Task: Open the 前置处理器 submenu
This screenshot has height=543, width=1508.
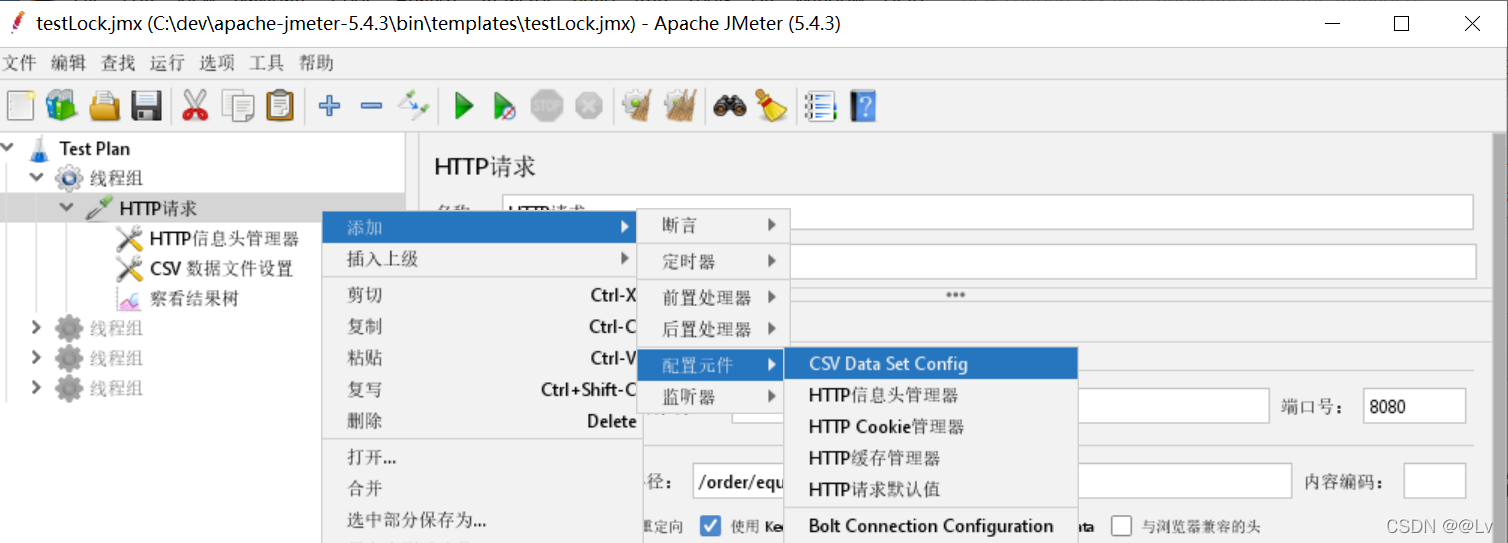Action: [714, 298]
